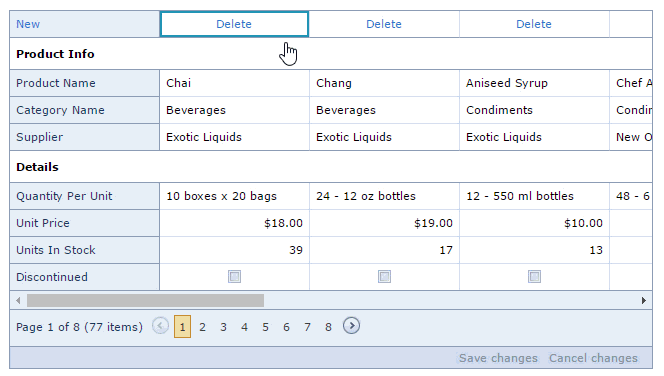Click the Discontinued row header
The width and height of the screenshot is (664, 376).
85,277
